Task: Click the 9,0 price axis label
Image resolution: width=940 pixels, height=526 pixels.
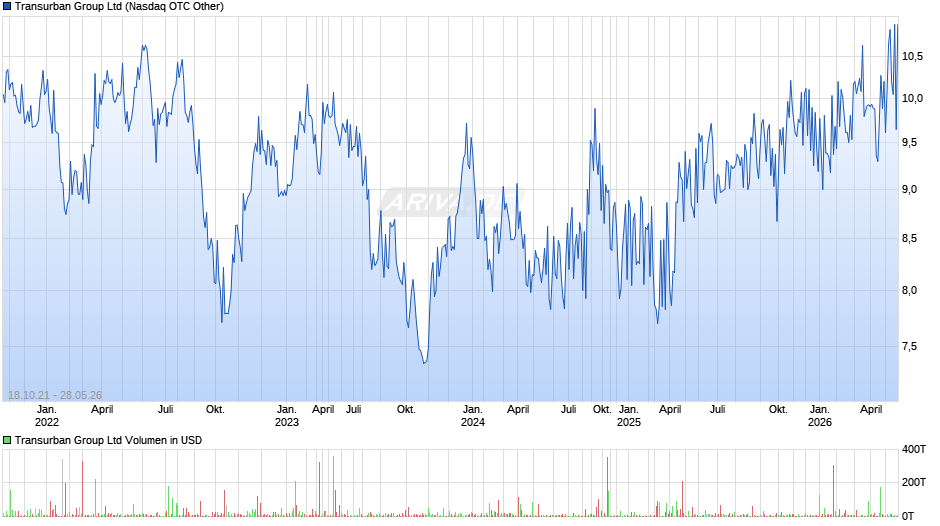Action: coord(909,190)
